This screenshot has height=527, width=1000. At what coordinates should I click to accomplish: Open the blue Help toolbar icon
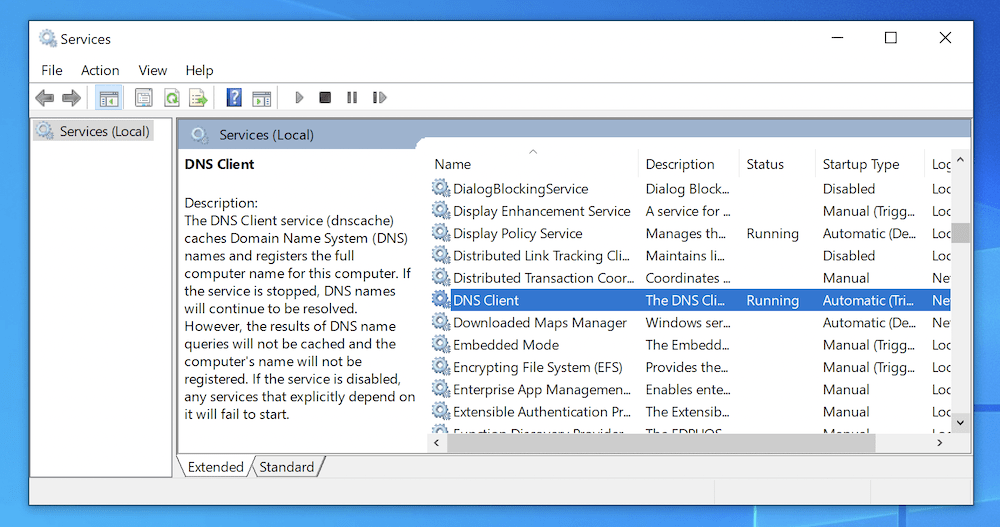(234, 98)
